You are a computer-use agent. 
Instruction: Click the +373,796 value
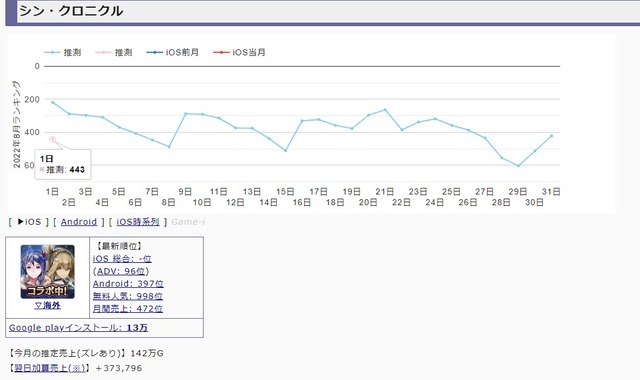coord(119,368)
